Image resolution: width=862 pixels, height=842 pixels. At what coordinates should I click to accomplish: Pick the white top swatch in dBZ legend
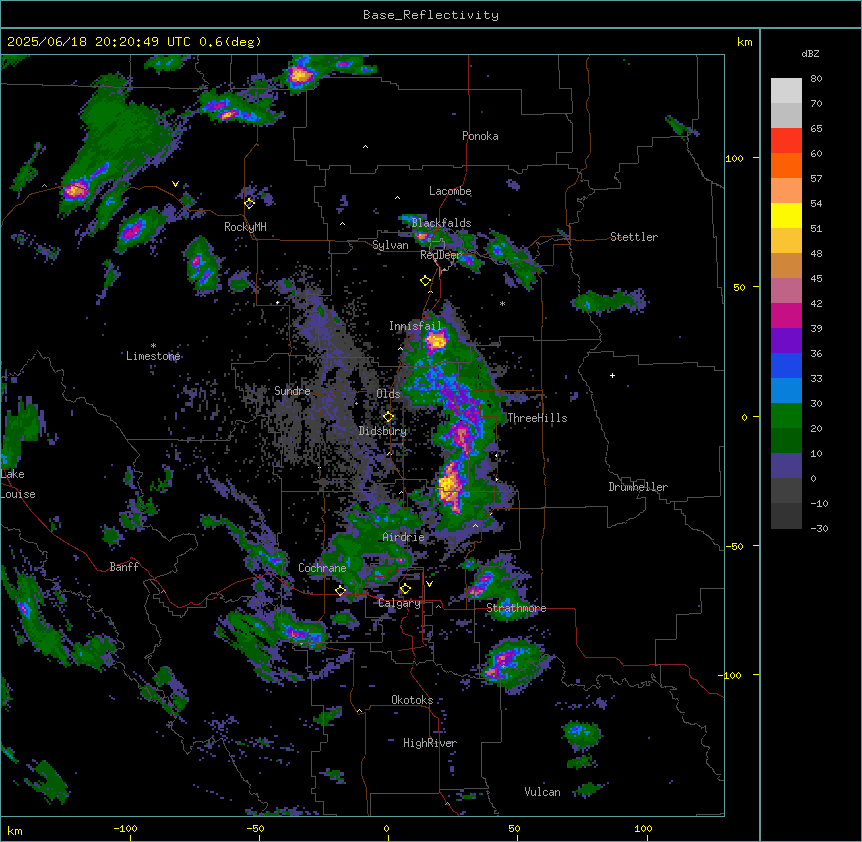(786, 90)
